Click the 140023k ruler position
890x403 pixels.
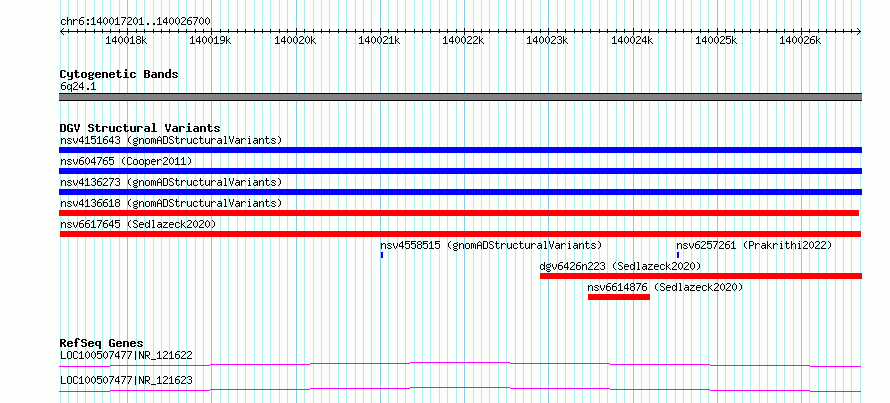click(x=548, y=40)
